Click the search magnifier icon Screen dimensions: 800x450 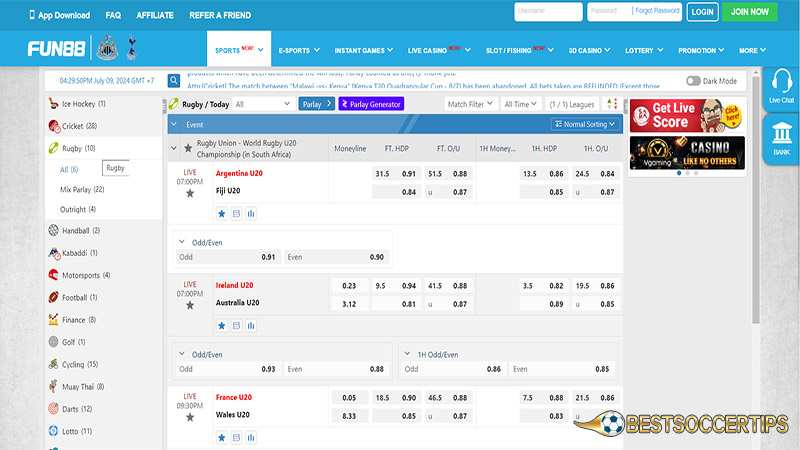coord(173,81)
